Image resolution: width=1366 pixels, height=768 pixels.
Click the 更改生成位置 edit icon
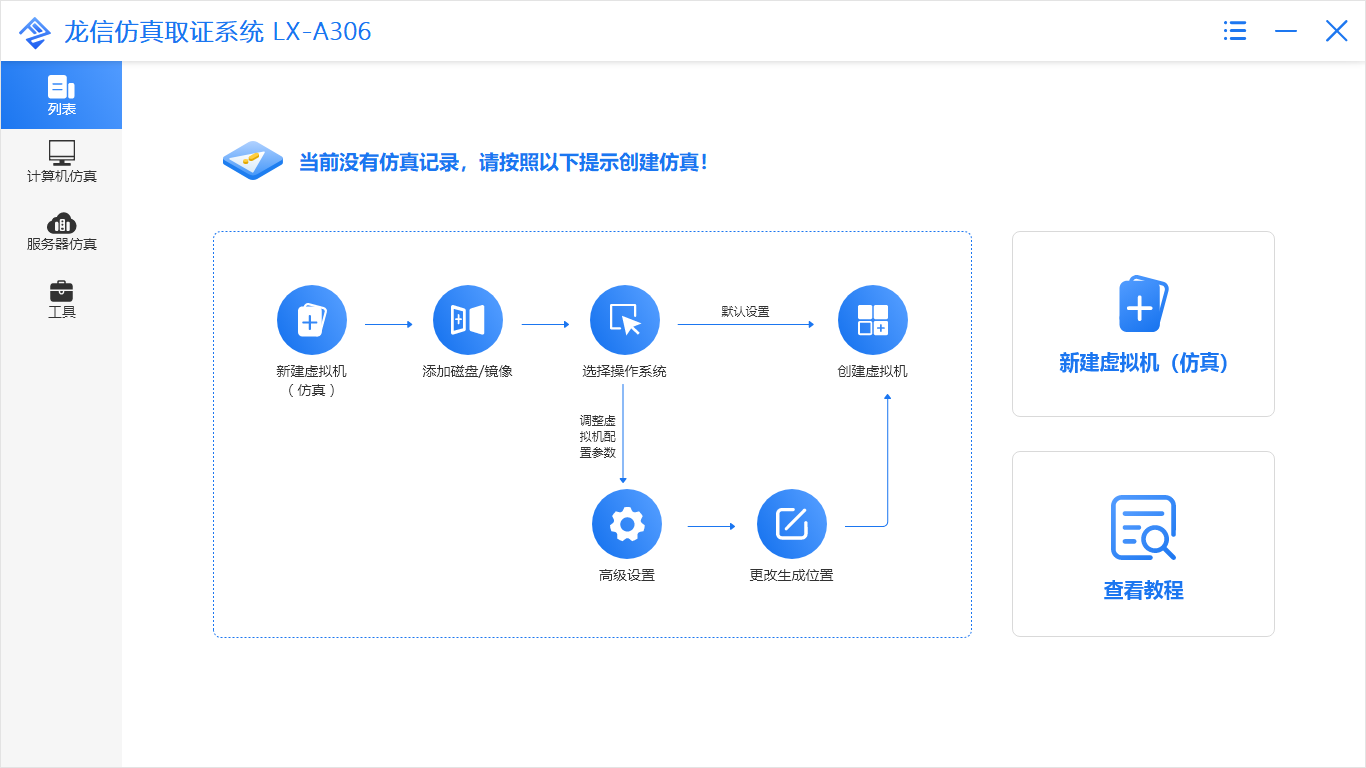coord(792,523)
